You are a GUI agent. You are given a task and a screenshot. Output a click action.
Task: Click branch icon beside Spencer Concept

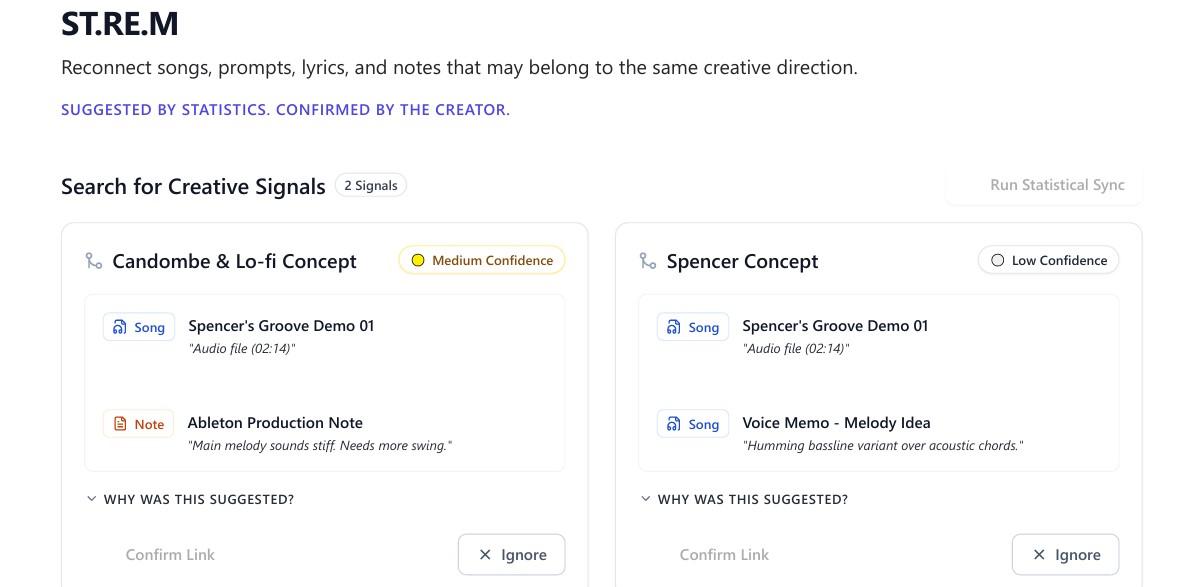(x=648, y=261)
